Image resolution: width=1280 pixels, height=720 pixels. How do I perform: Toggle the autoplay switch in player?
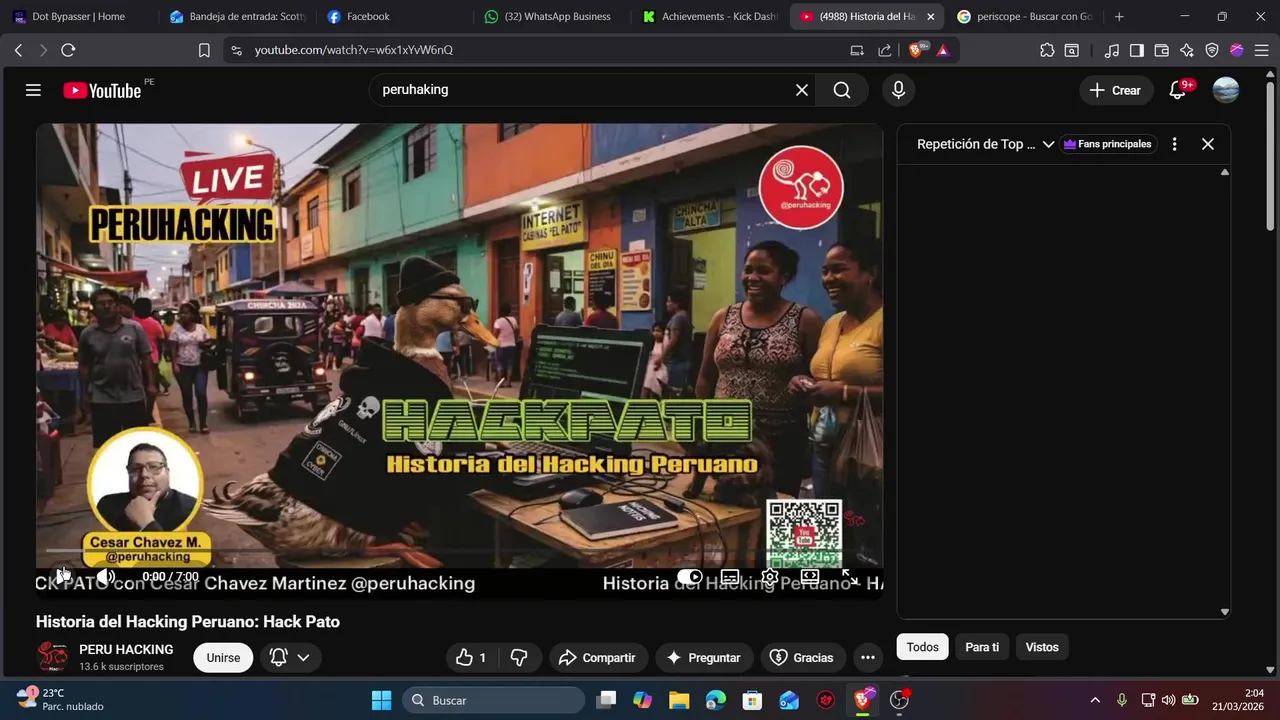[690, 577]
